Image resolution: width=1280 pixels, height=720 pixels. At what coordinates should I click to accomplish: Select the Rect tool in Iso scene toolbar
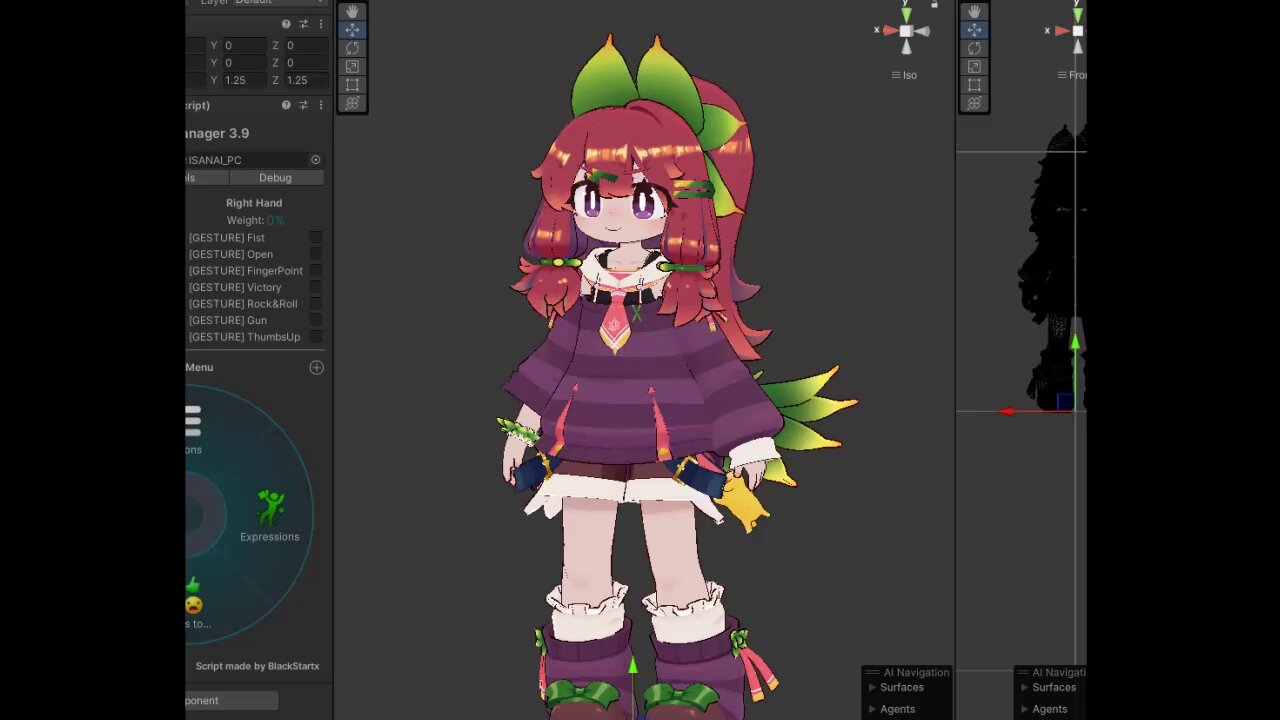coord(352,85)
